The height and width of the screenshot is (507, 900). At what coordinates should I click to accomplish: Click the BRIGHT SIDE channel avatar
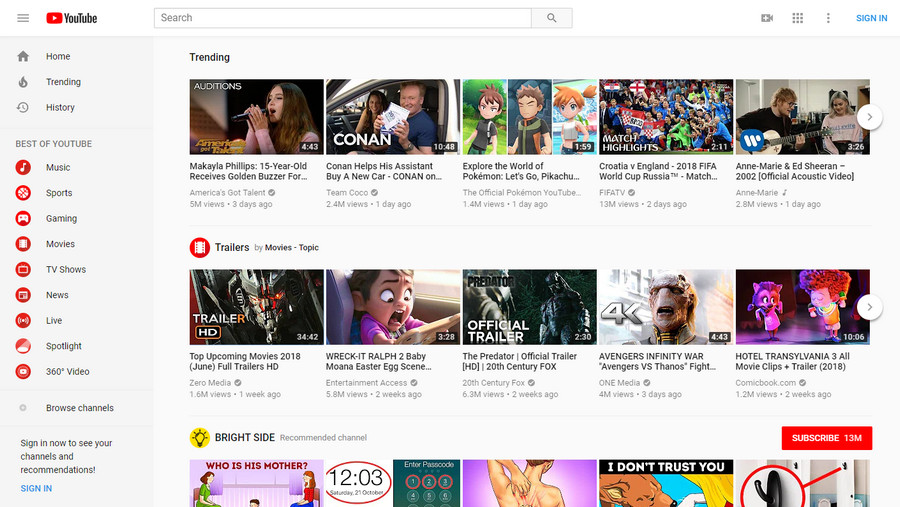point(199,437)
